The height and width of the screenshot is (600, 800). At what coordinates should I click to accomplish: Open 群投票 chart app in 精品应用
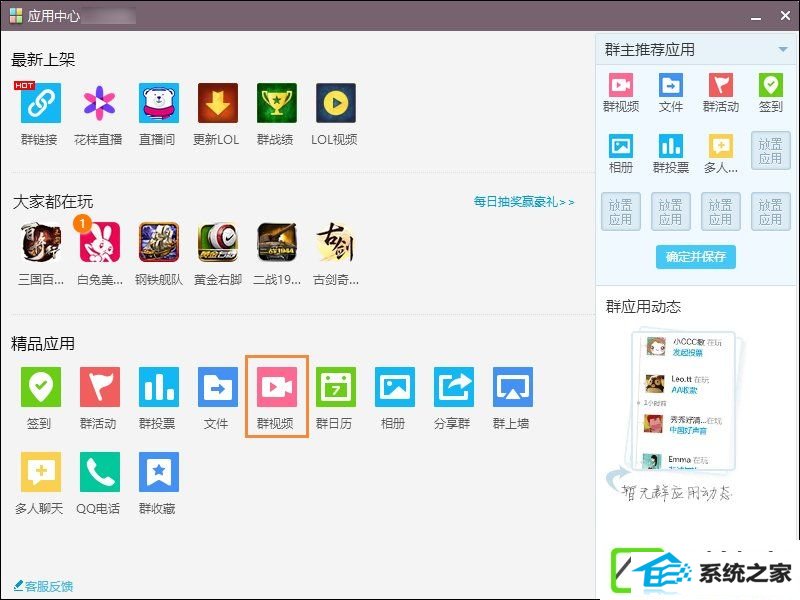159,387
